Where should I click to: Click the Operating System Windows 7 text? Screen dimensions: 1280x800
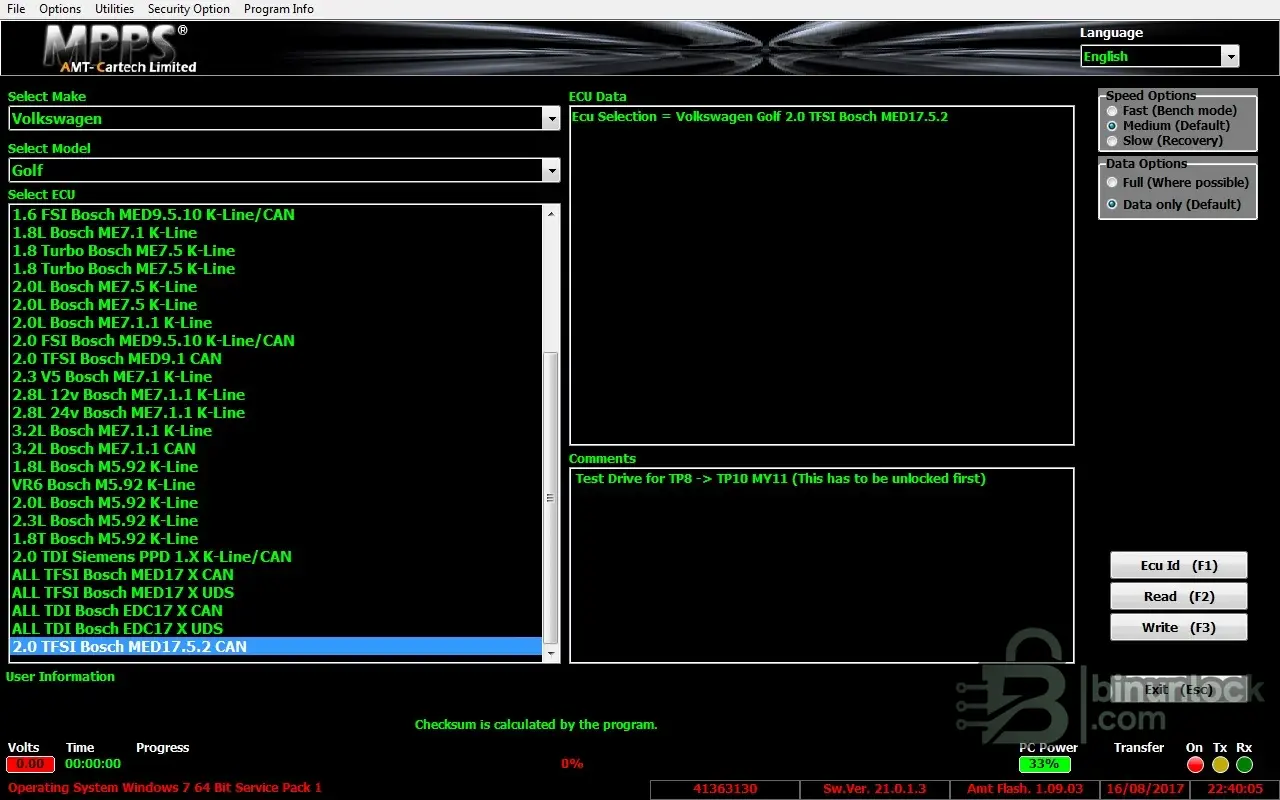tap(165, 788)
